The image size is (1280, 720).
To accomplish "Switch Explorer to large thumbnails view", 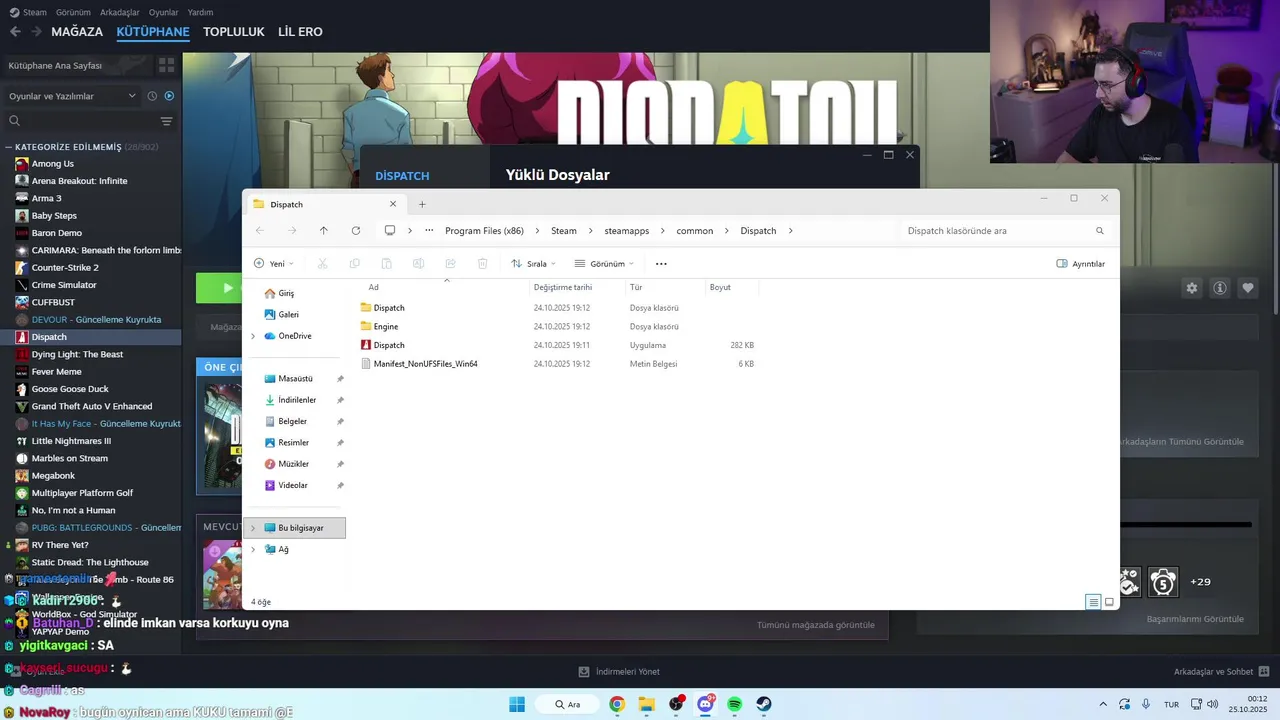I will tap(1109, 602).
